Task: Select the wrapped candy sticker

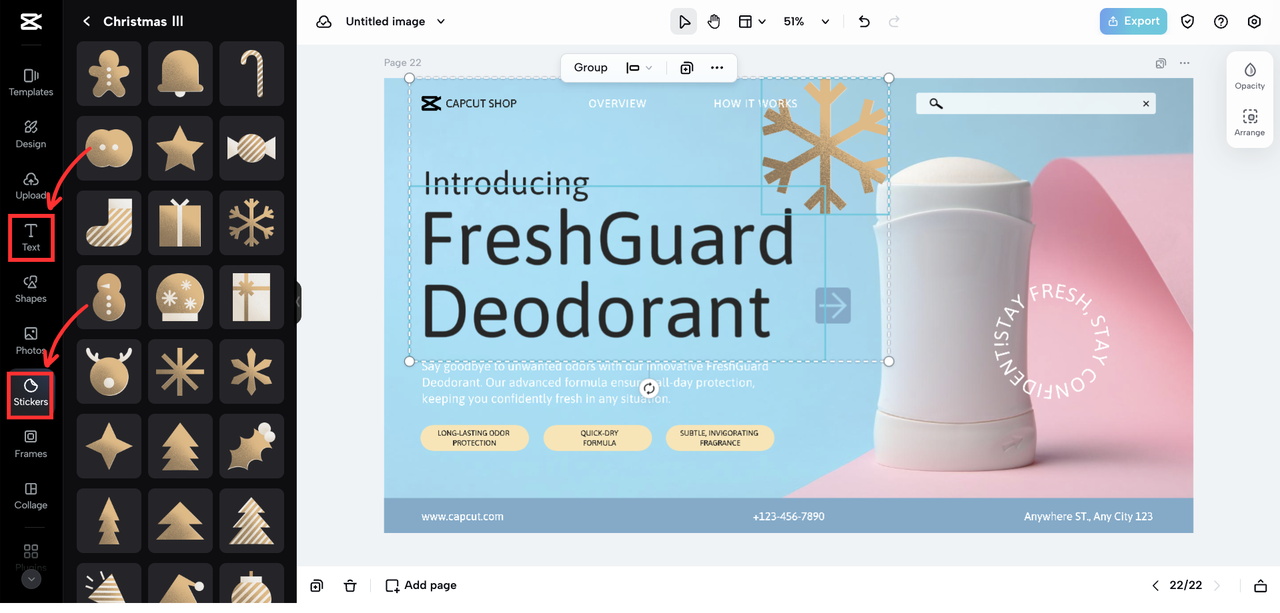Action: pos(251,148)
